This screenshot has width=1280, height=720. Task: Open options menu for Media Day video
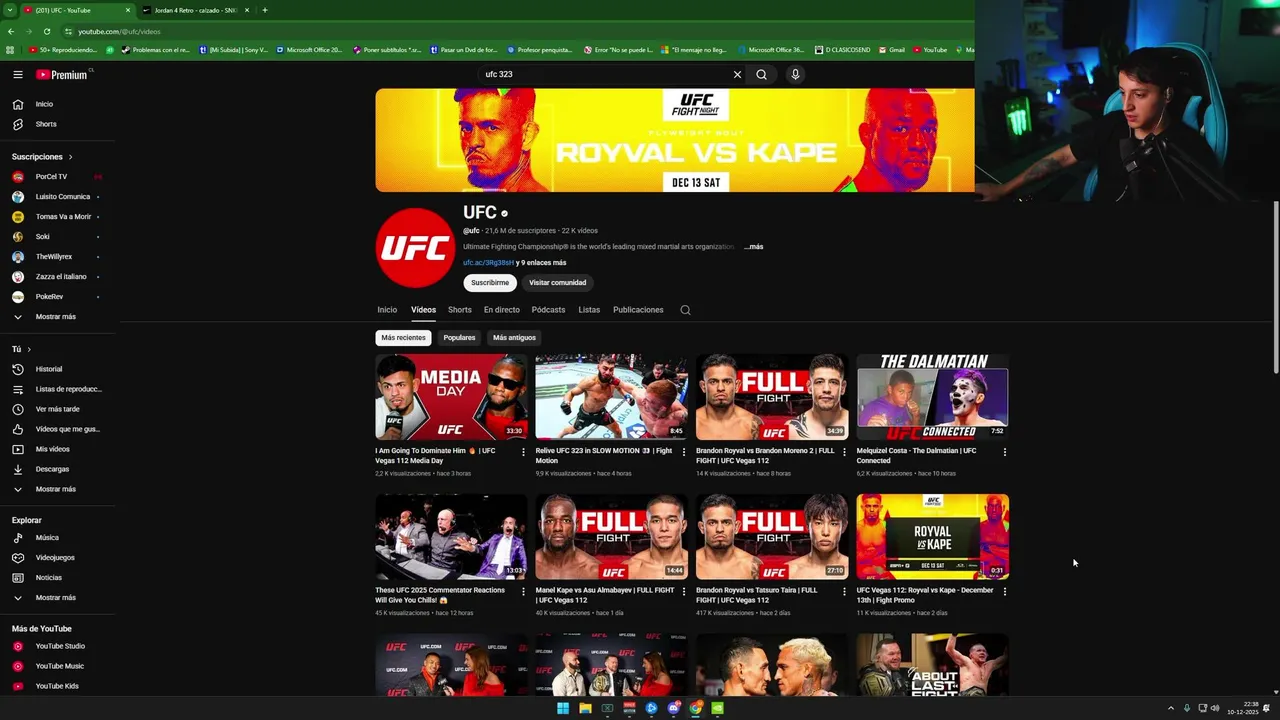523,452
